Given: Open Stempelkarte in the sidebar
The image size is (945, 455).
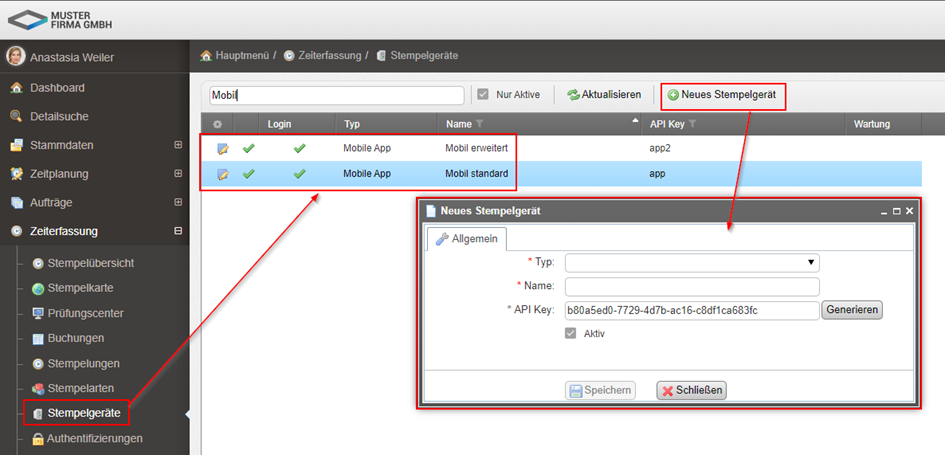Looking at the screenshot, I should pyautogui.click(x=81, y=288).
